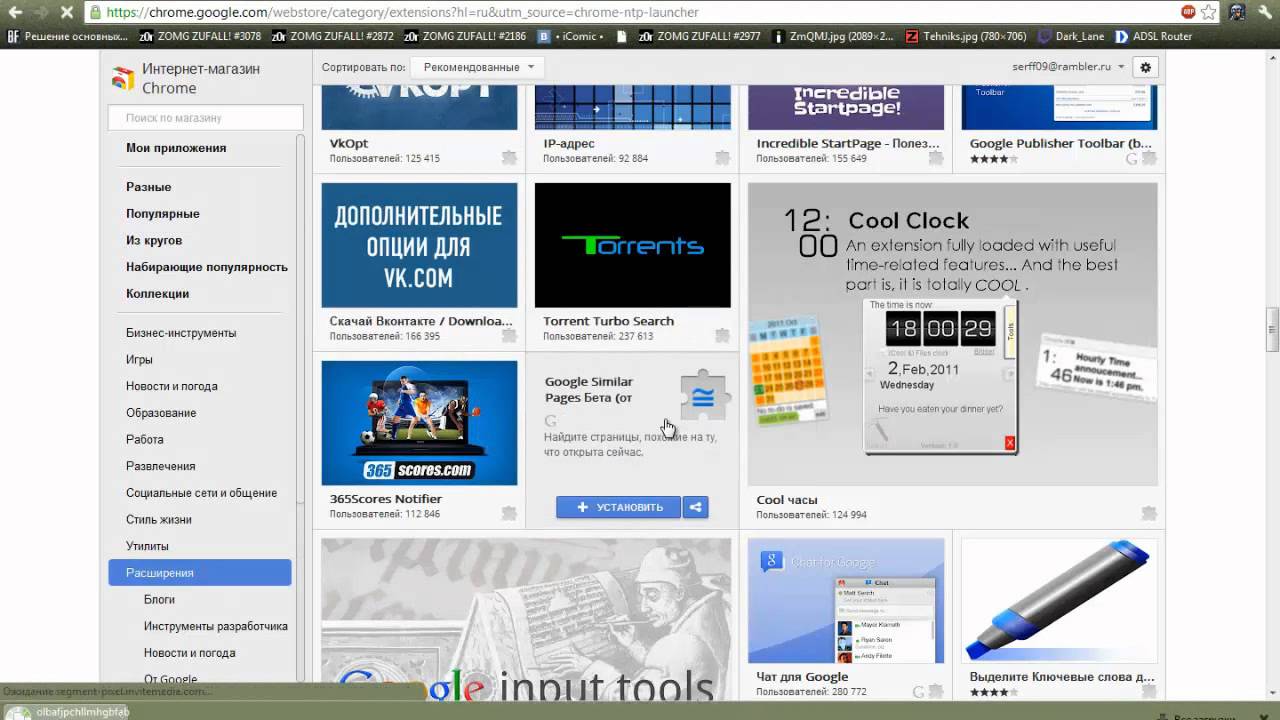
Task: Open the Дополнительные опции для VK.com thumbnail
Action: pyautogui.click(x=419, y=245)
